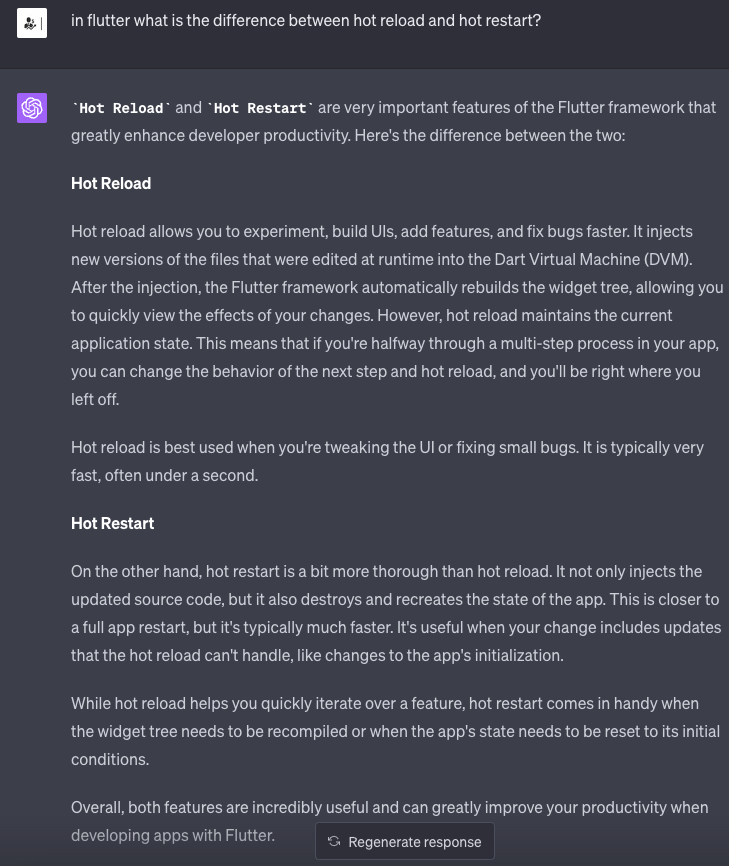Viewport: 729px width, 866px height.
Task: Click the user's question about flutter
Action: pos(306,20)
